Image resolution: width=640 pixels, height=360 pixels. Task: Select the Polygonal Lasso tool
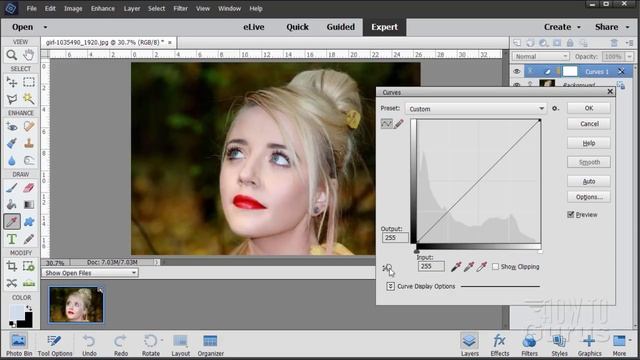tap(11, 99)
